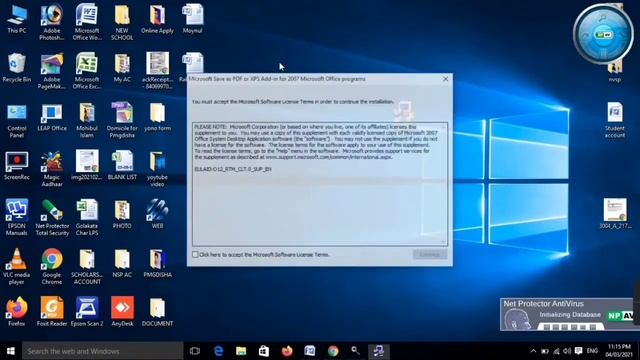Select the Student account file icon
The height and width of the screenshot is (360, 640).
(x=615, y=120)
